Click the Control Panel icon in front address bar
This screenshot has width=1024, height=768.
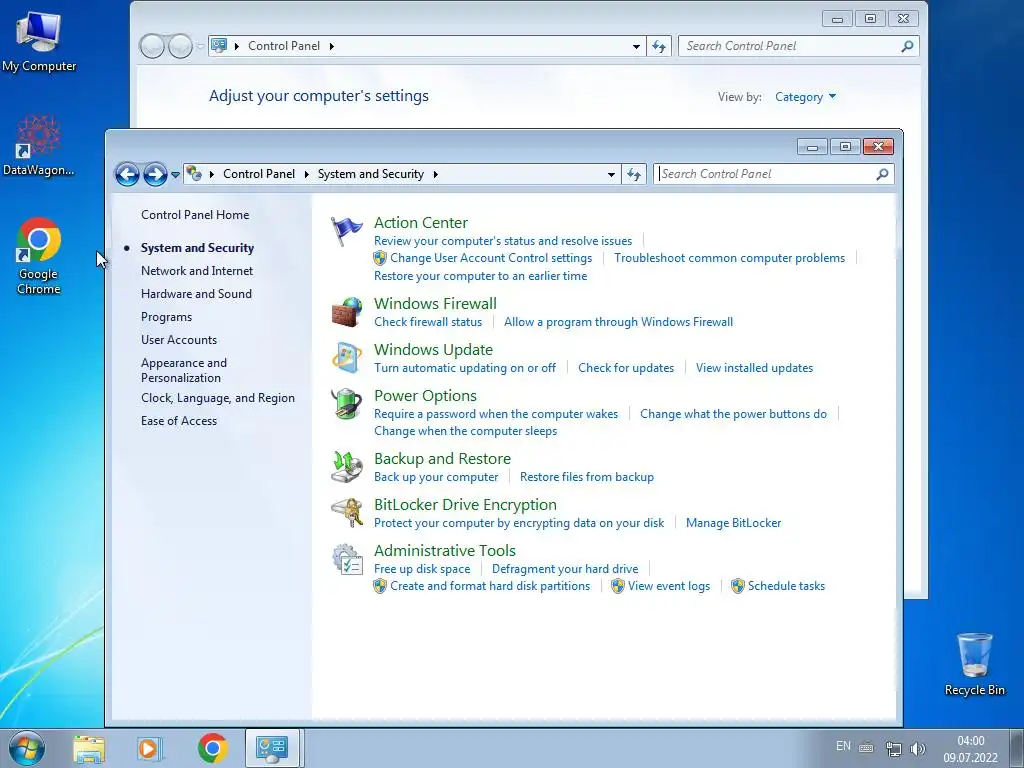194,174
